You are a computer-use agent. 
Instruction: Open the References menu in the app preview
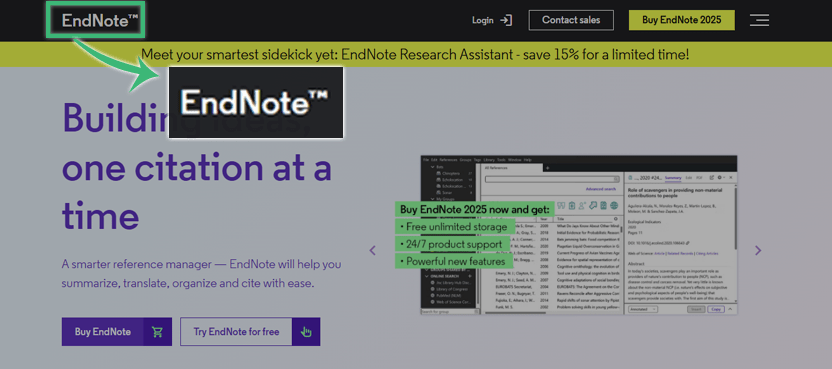click(448, 160)
